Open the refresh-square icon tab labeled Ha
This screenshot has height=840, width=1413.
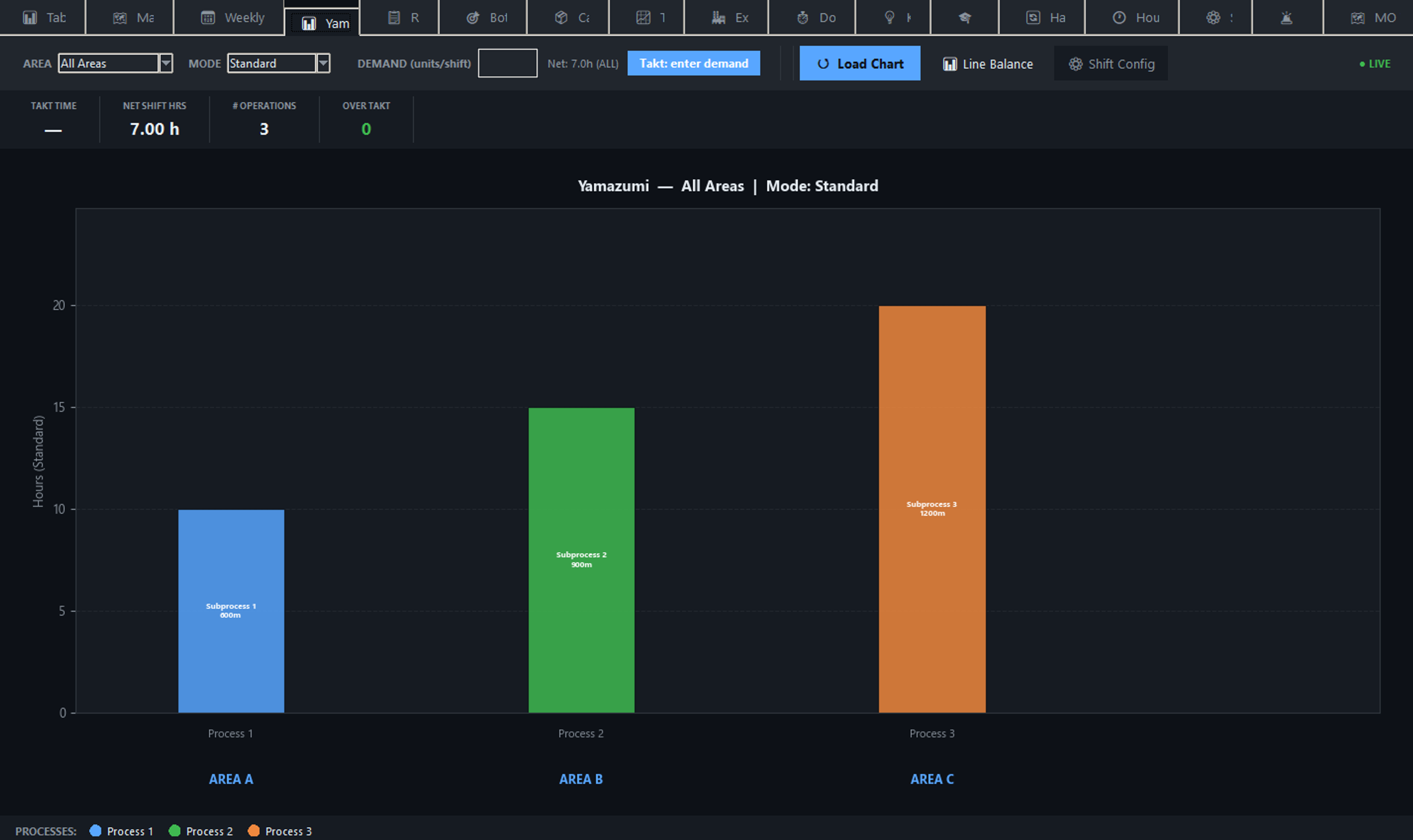pos(1042,17)
